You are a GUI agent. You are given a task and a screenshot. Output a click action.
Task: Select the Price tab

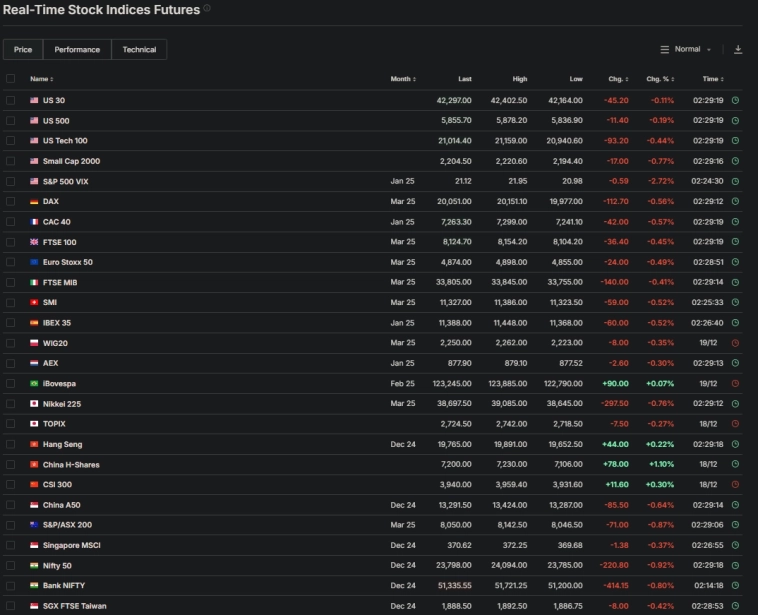(x=23, y=49)
